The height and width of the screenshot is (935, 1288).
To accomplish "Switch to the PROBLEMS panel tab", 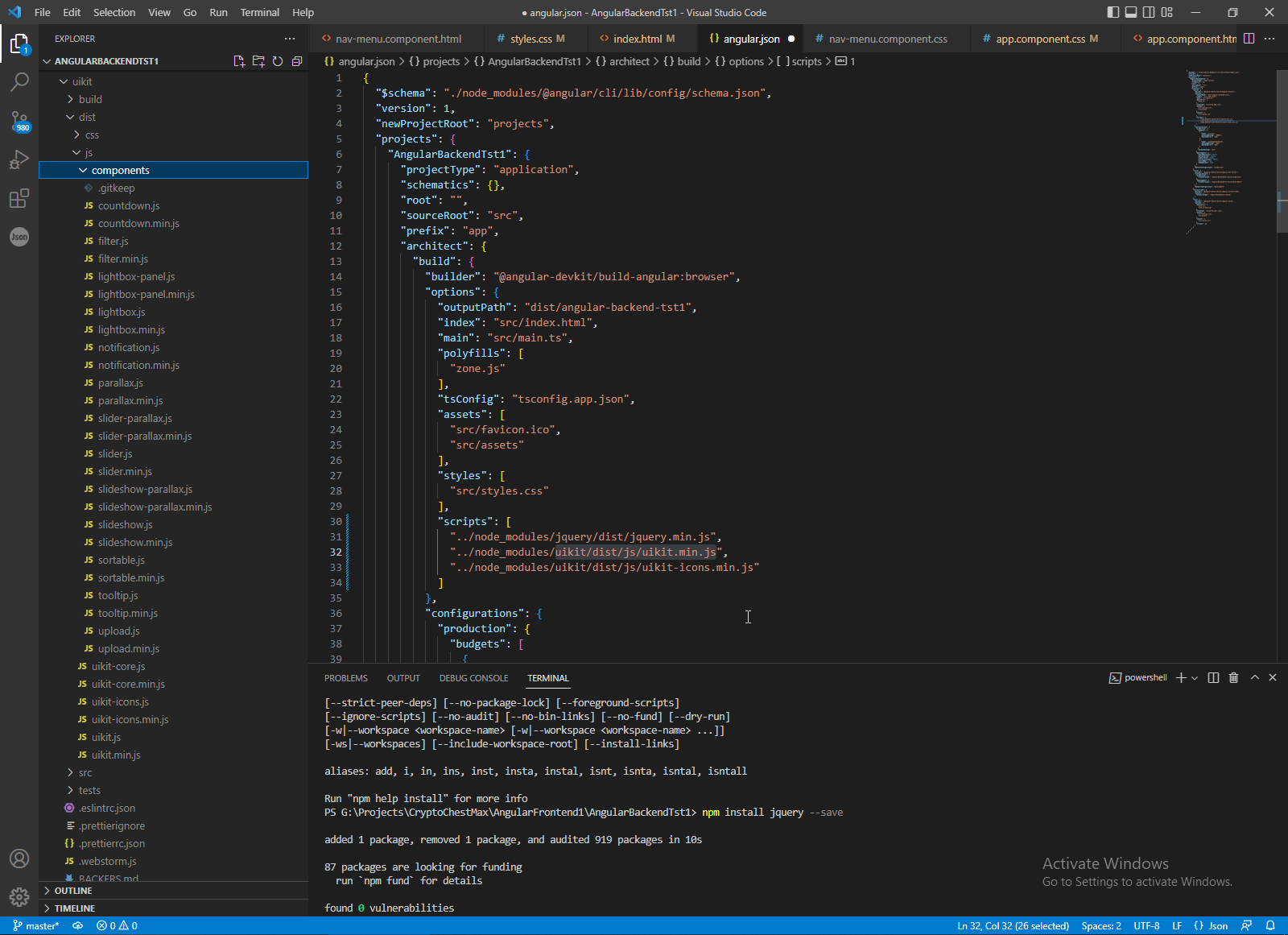I will click(x=346, y=678).
